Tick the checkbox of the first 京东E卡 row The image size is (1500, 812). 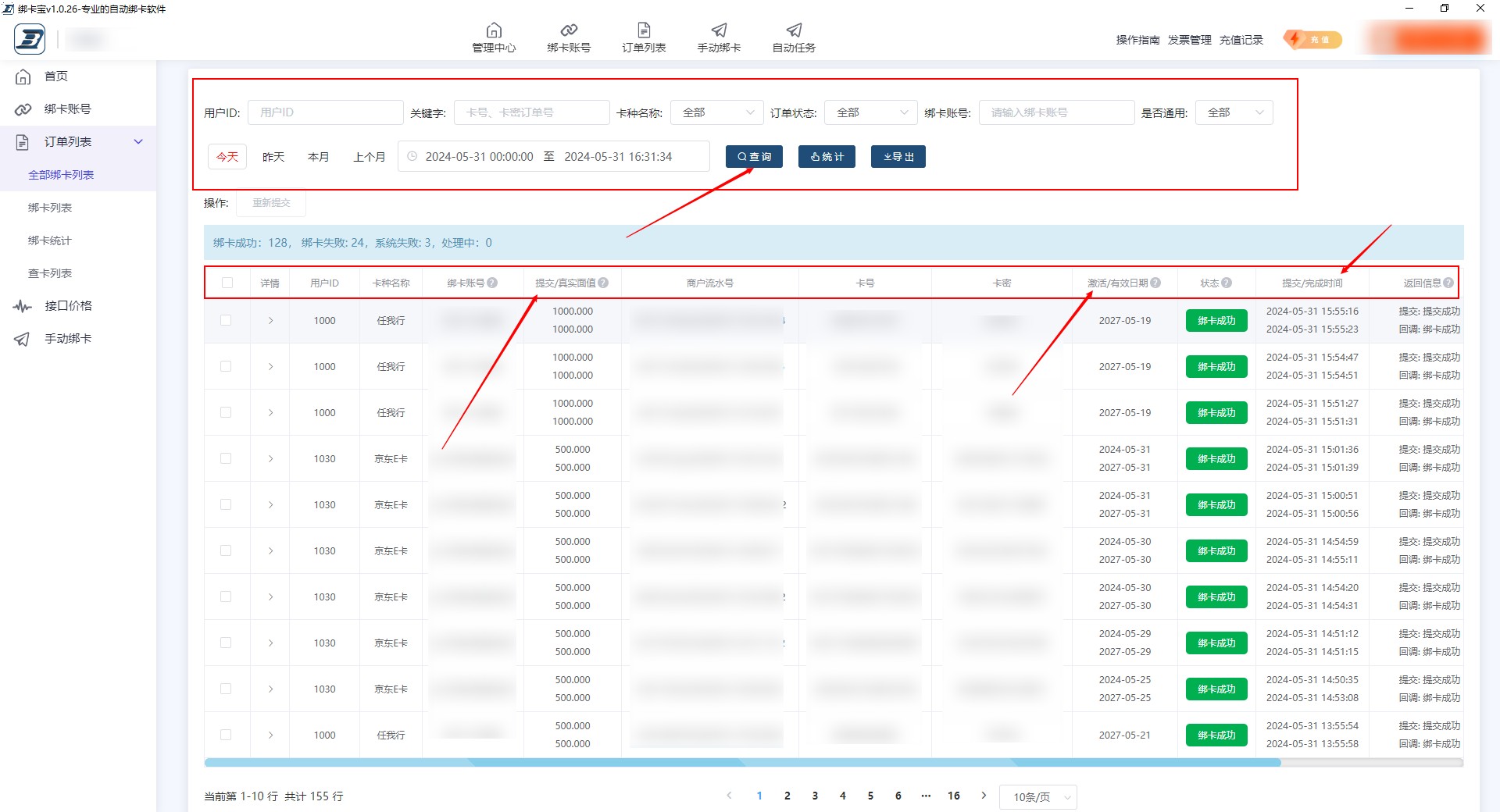pos(226,458)
